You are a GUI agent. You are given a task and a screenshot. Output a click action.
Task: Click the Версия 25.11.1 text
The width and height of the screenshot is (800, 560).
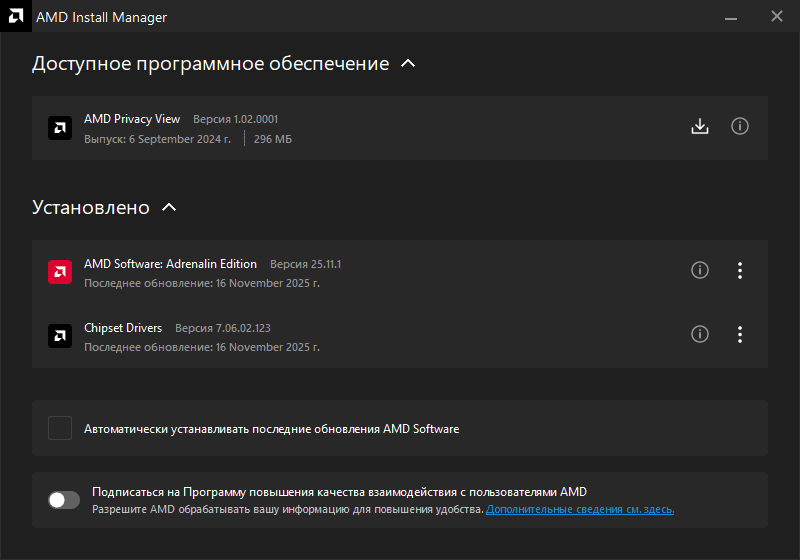(x=305, y=264)
